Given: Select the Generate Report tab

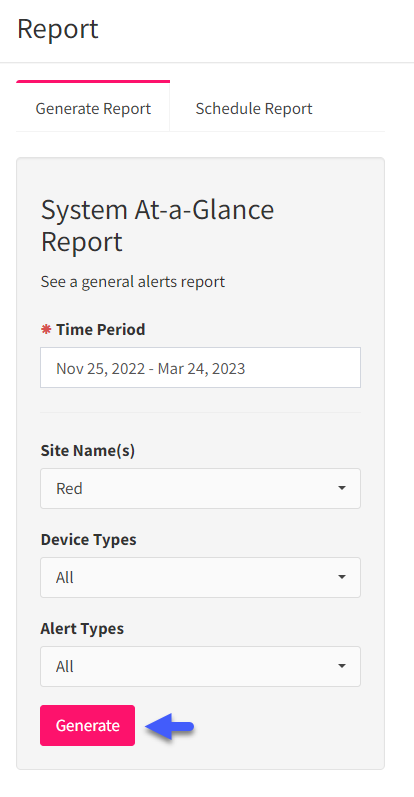Looking at the screenshot, I should [93, 109].
